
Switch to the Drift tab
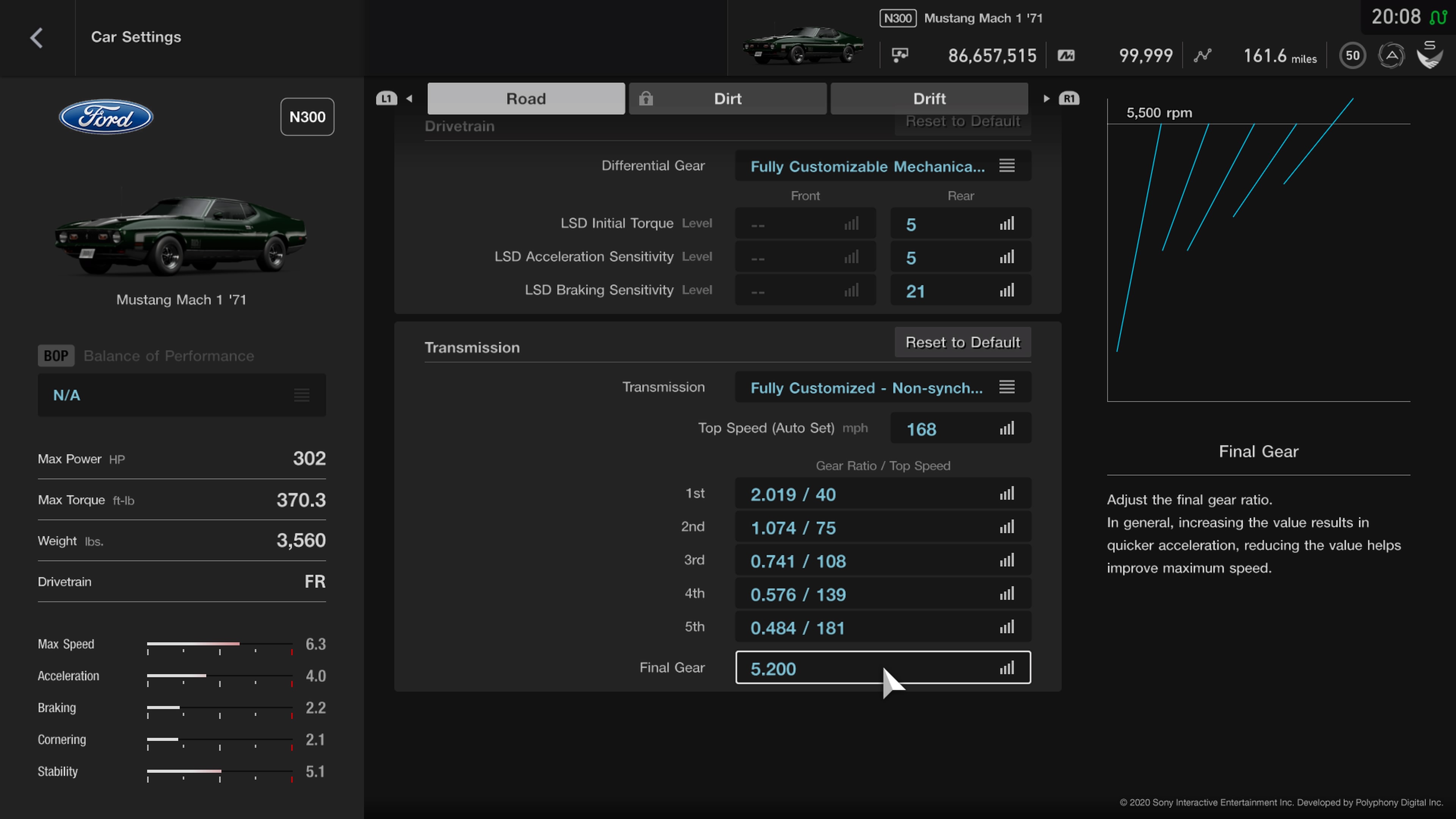click(x=929, y=98)
